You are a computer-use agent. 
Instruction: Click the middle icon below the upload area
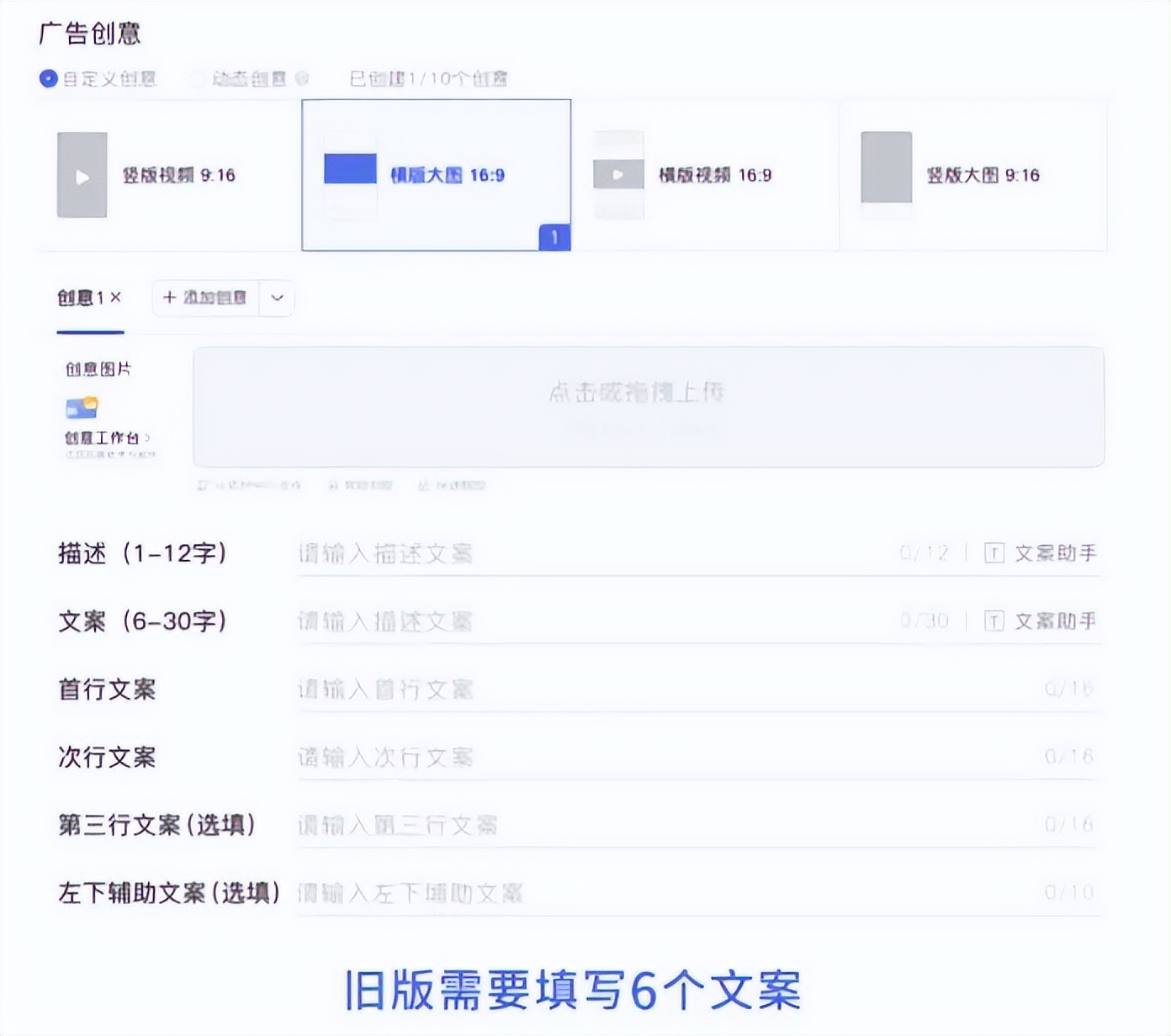click(x=334, y=484)
